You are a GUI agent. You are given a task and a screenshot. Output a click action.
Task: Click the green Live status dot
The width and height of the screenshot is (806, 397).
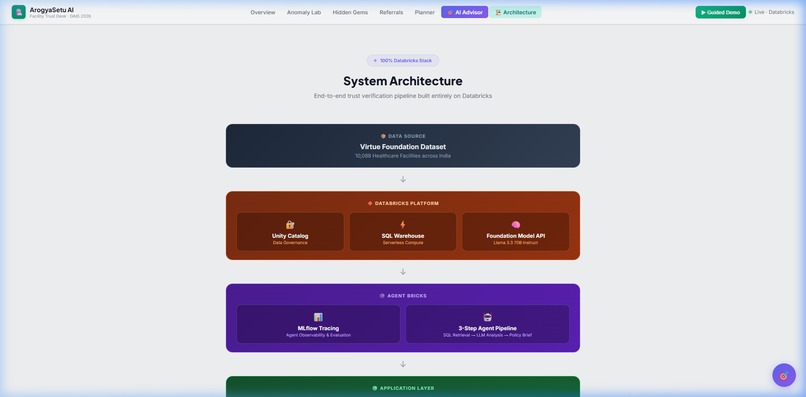(750, 12)
